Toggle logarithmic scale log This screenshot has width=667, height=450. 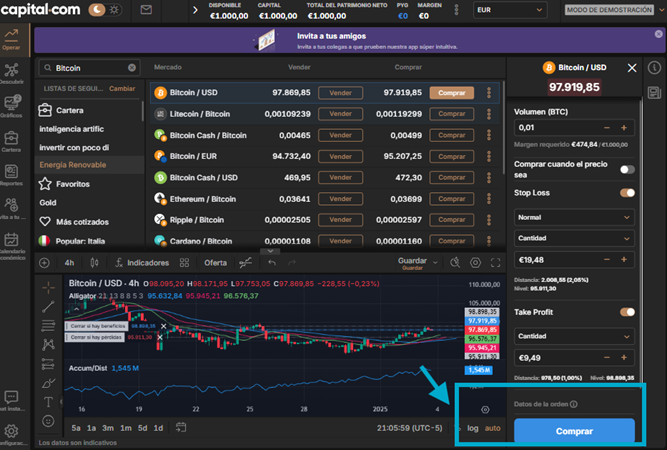pyautogui.click(x=473, y=428)
